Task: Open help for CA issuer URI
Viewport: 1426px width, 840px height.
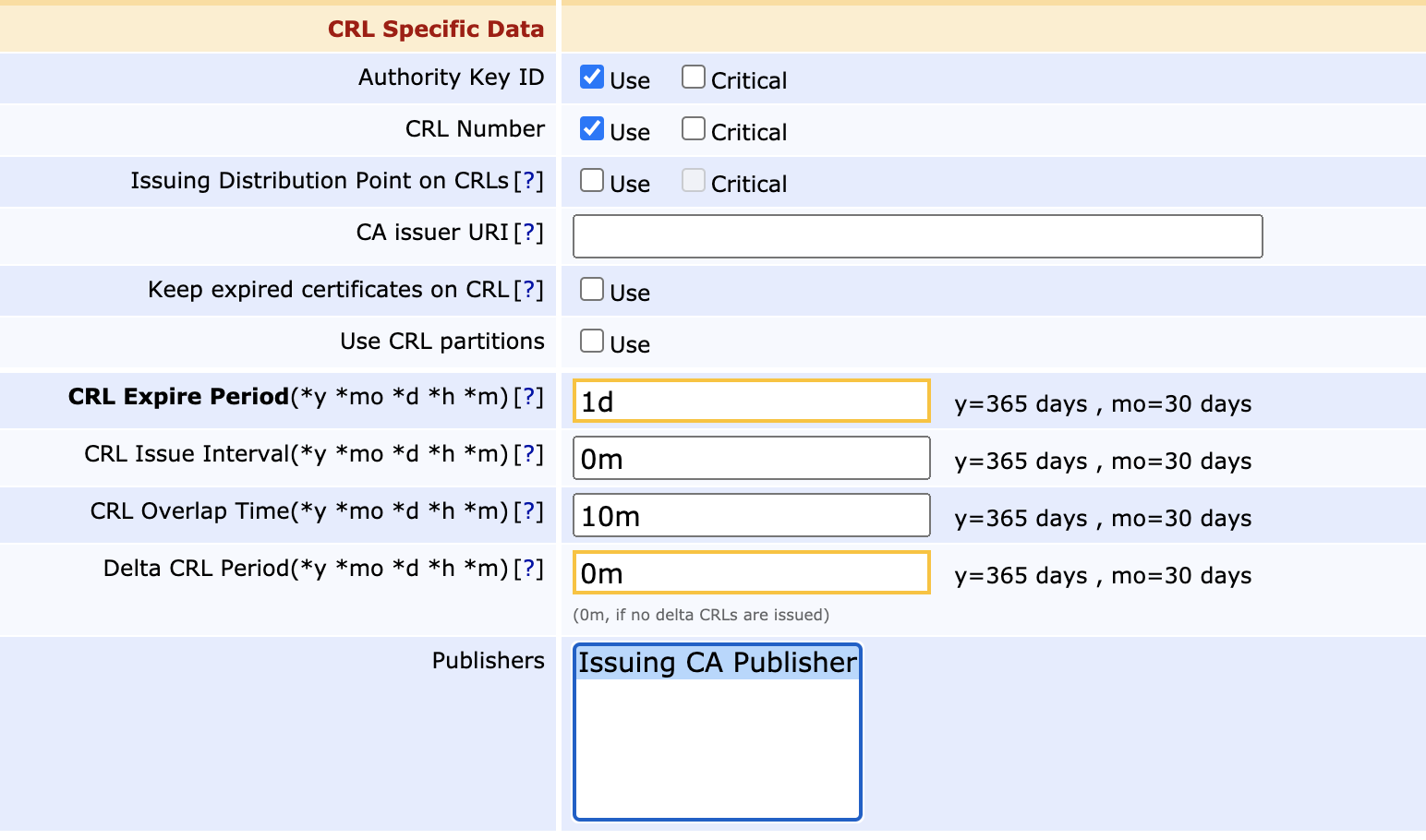Action: [528, 233]
